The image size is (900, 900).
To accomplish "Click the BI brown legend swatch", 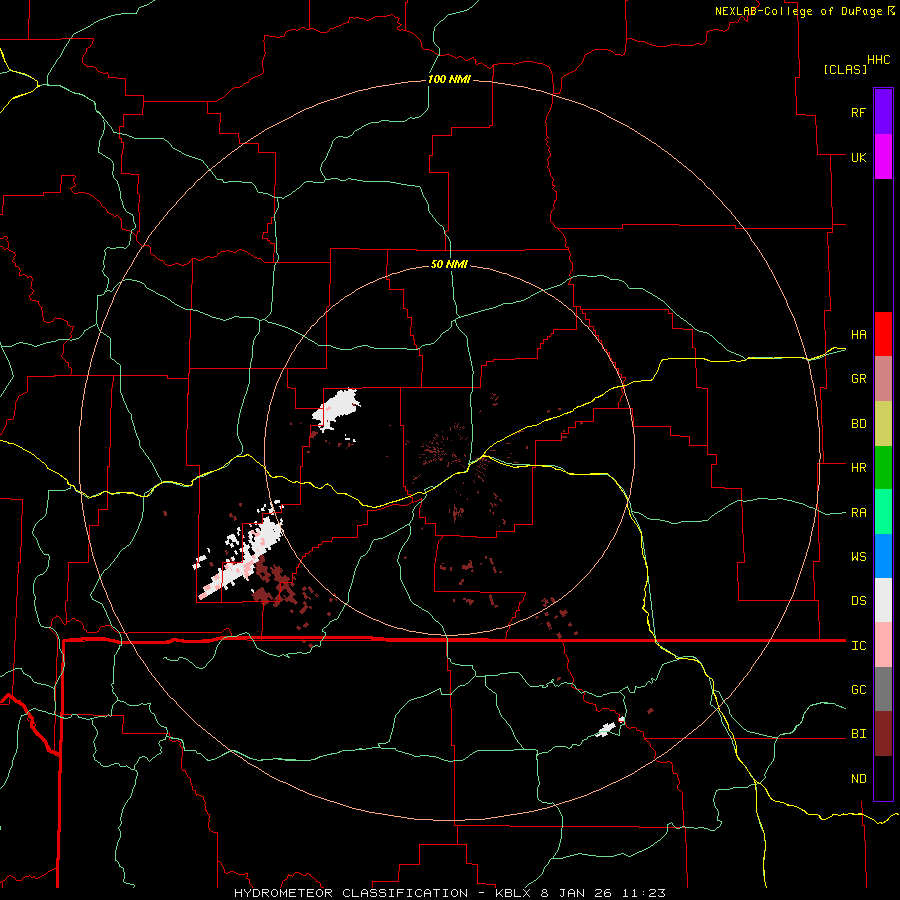I will [883, 734].
